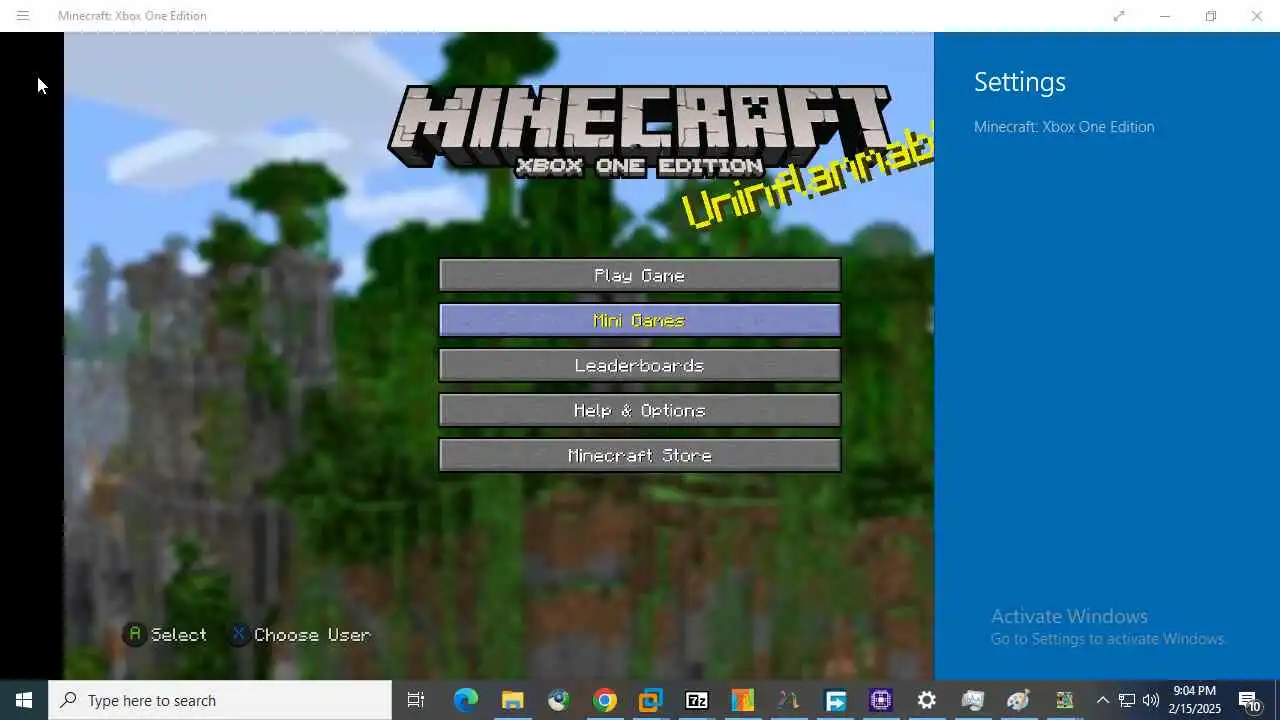The height and width of the screenshot is (720, 1280).
Task: Open the Settings gear in the taskbar
Action: pyautogui.click(x=927, y=700)
